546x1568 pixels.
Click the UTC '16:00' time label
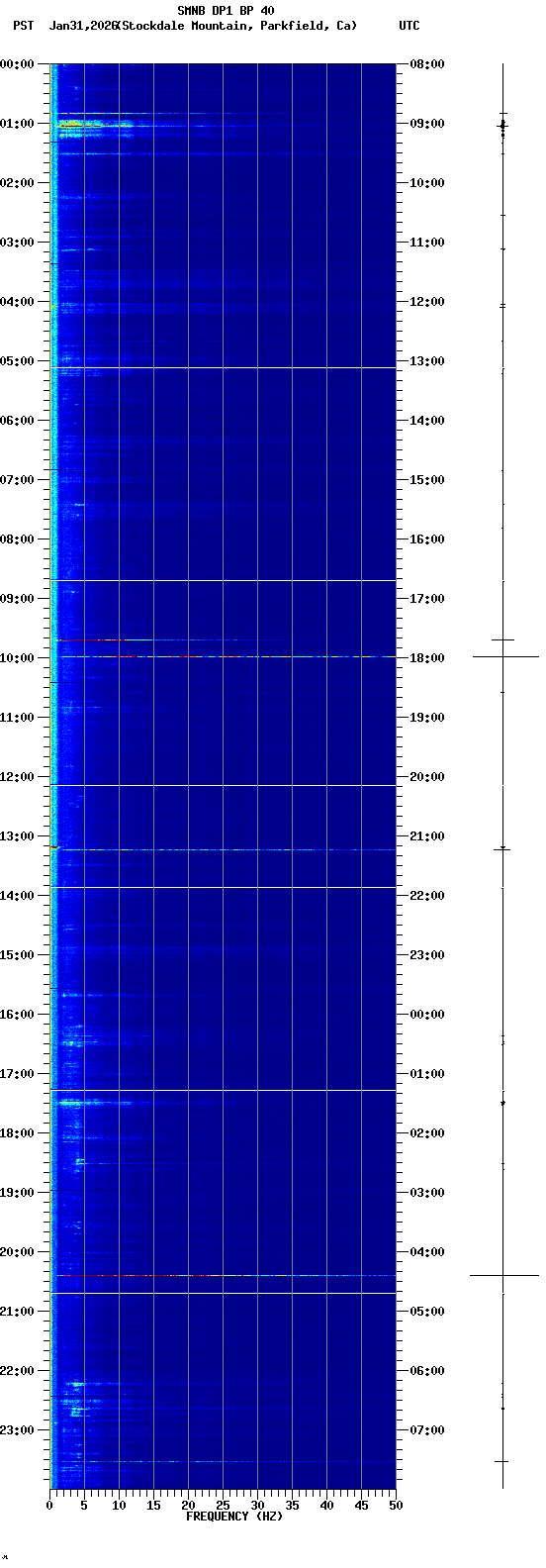tap(427, 539)
